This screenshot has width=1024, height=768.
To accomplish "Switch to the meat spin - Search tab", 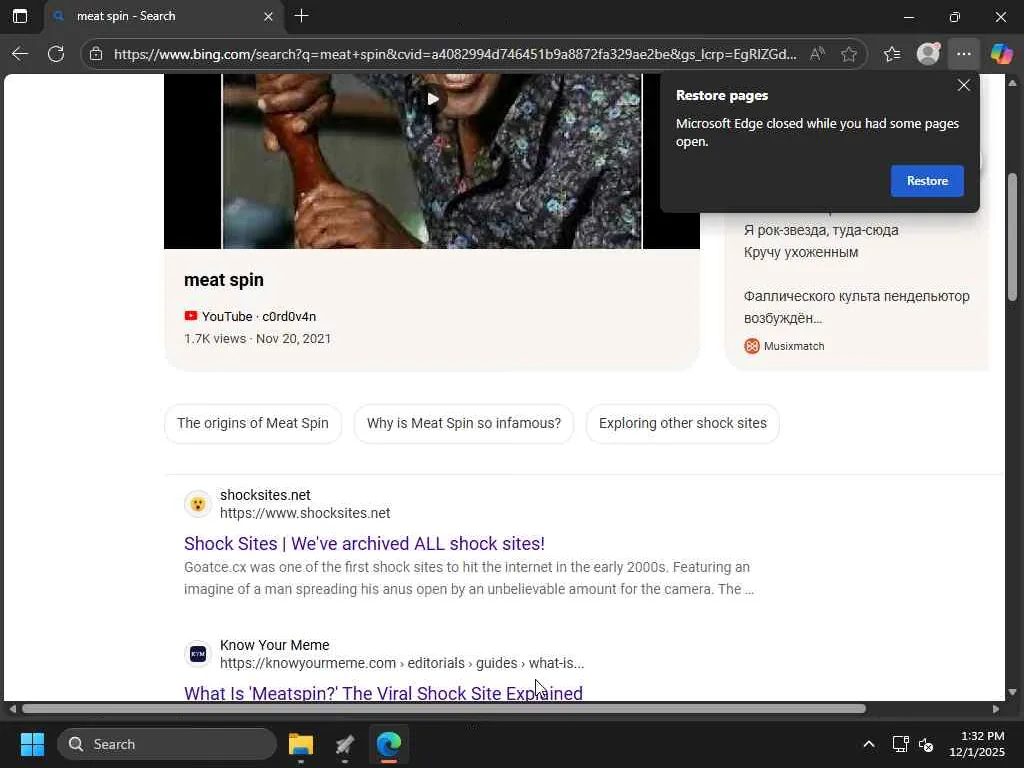I will pos(163,16).
